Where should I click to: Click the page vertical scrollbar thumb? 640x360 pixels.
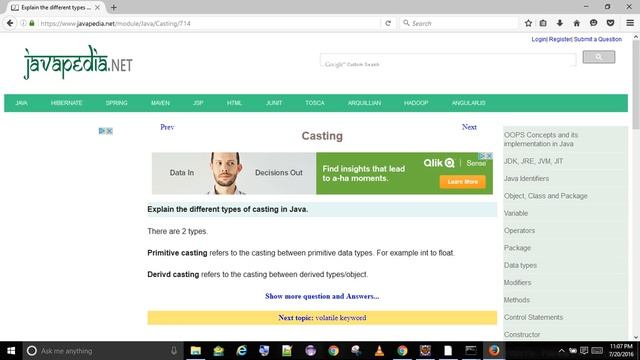click(x=636, y=85)
